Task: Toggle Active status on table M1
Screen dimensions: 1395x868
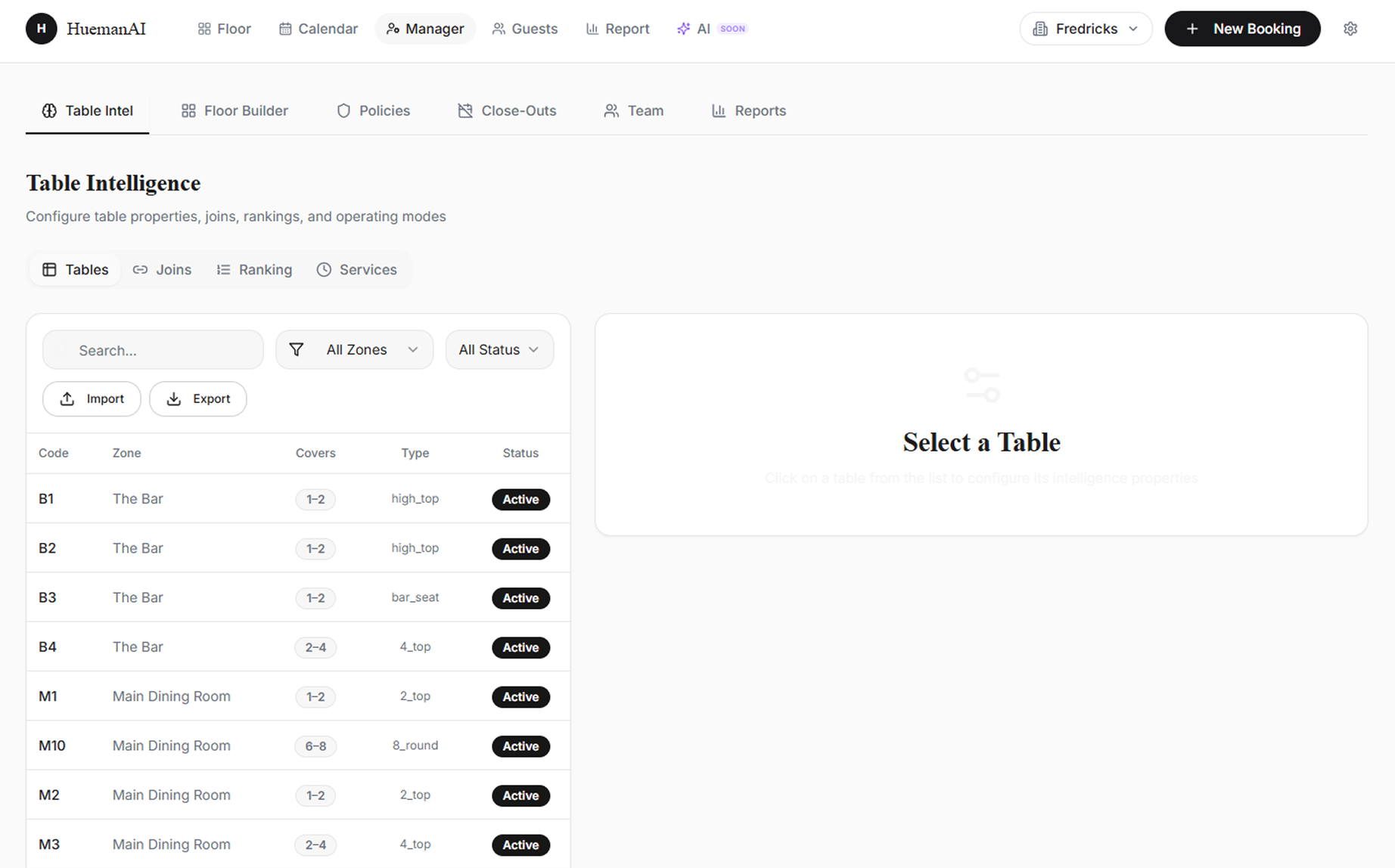Action: [x=520, y=696]
